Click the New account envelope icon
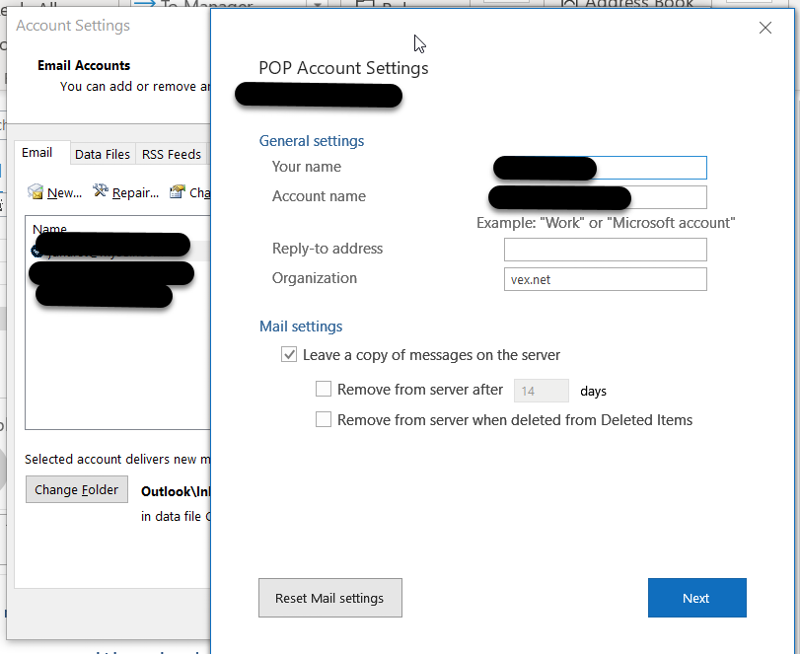The height and width of the screenshot is (654, 800). click(x=35, y=192)
